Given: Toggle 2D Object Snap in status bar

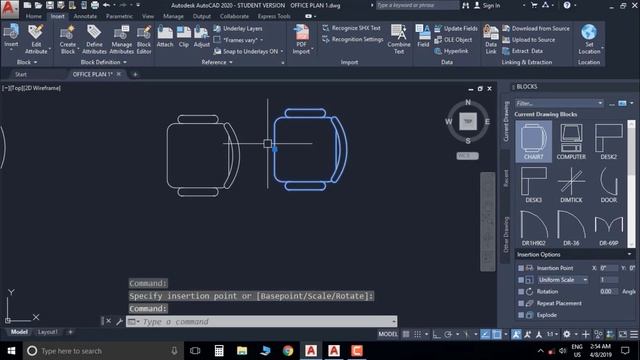Looking at the screenshot, I should (x=496, y=334).
